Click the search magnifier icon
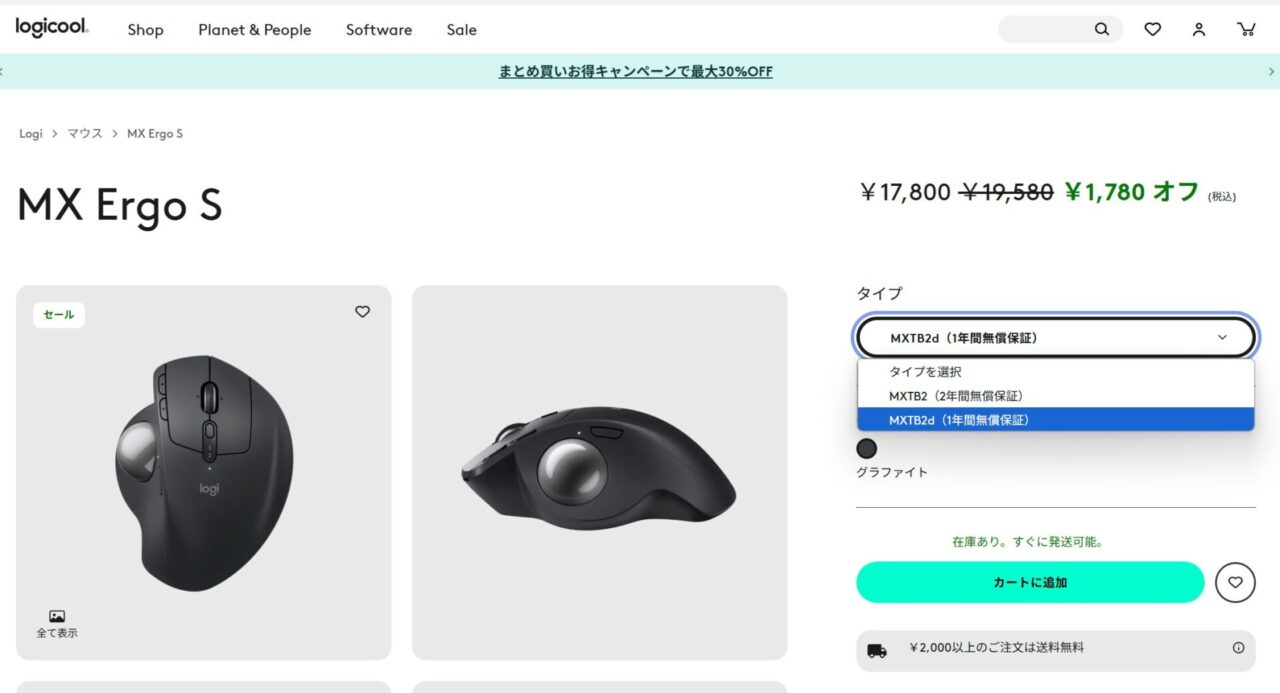This screenshot has width=1280, height=693. point(1102,29)
